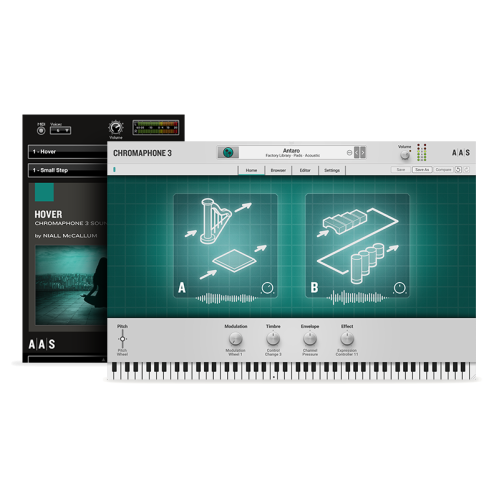Click the Modulation knob
The height and width of the screenshot is (500, 499).
pos(236,339)
